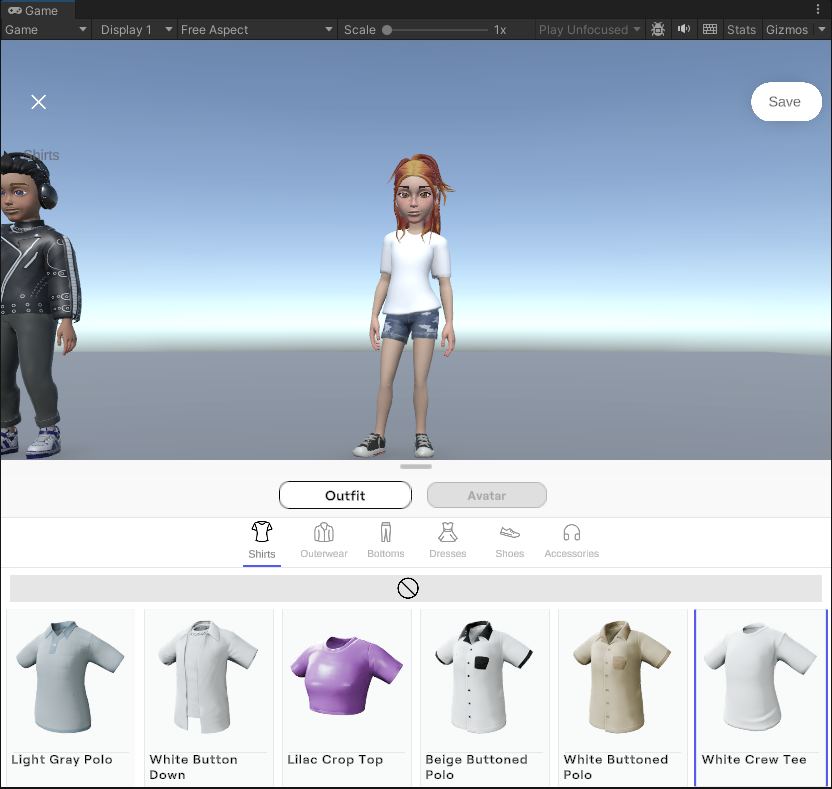This screenshot has height=789, width=832.
Task: Open the Accessories category
Action: 571,533
